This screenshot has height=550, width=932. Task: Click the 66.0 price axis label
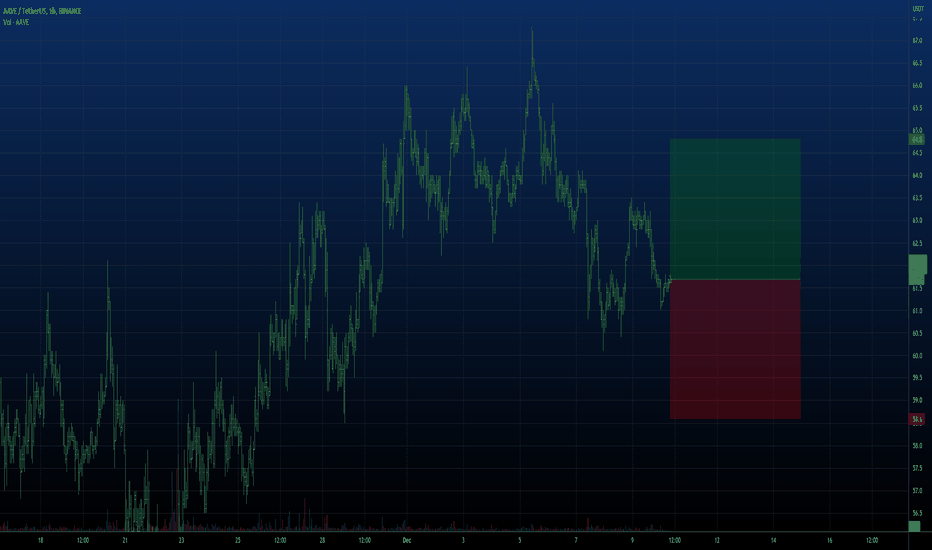pos(917,86)
